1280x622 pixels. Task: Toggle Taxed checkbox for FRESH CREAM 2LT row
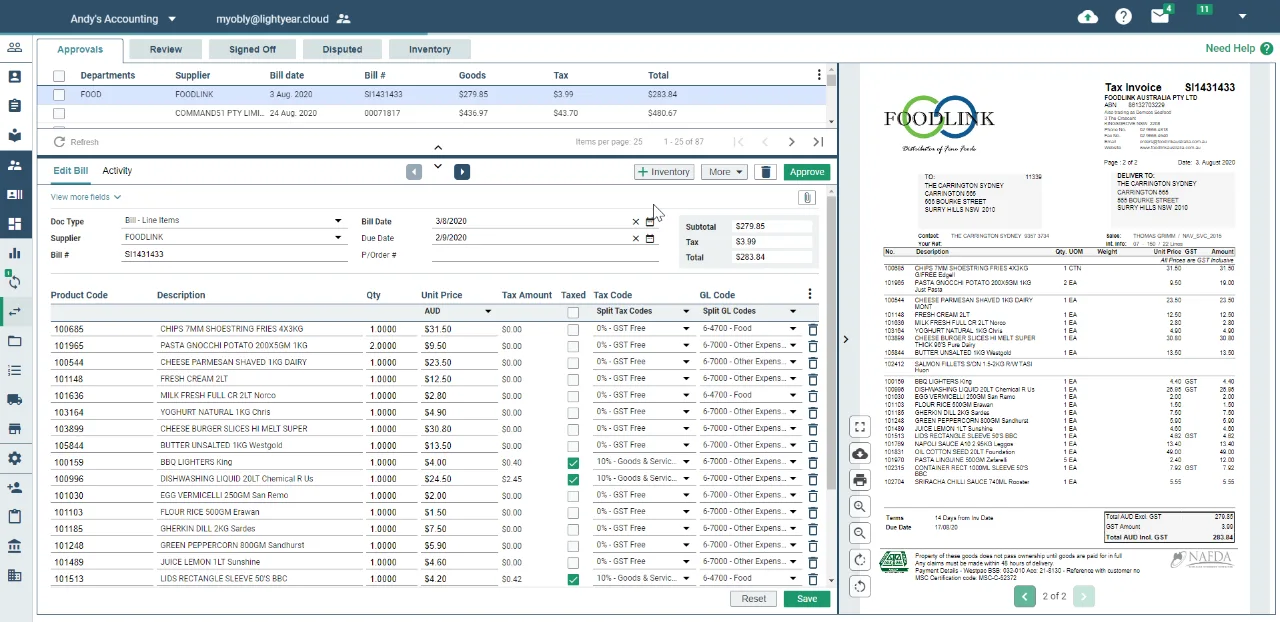click(573, 380)
